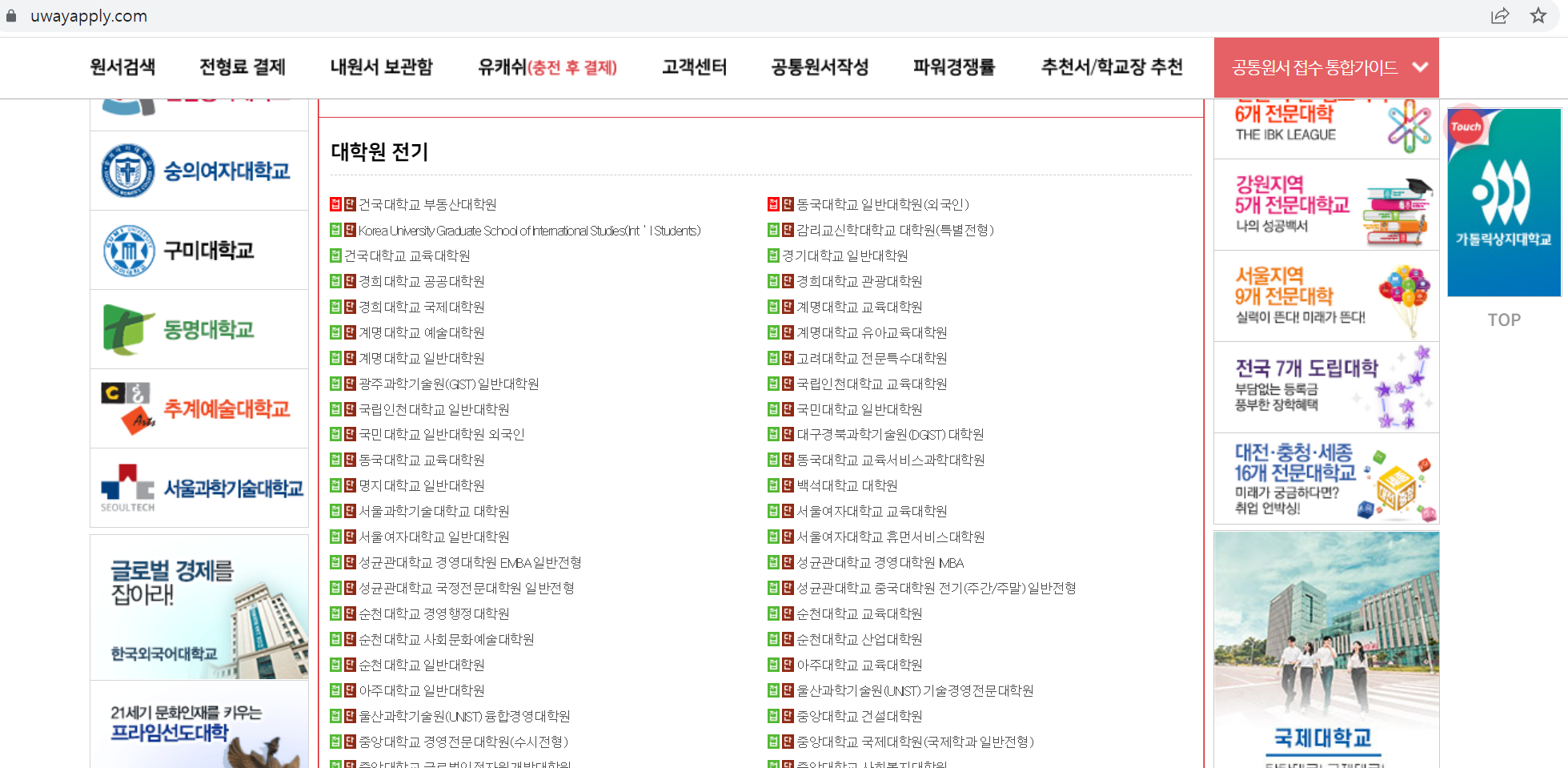
Task: Open the 중앙대학교 국제대학원(국제학과 일반전형) link
Action: (915, 742)
